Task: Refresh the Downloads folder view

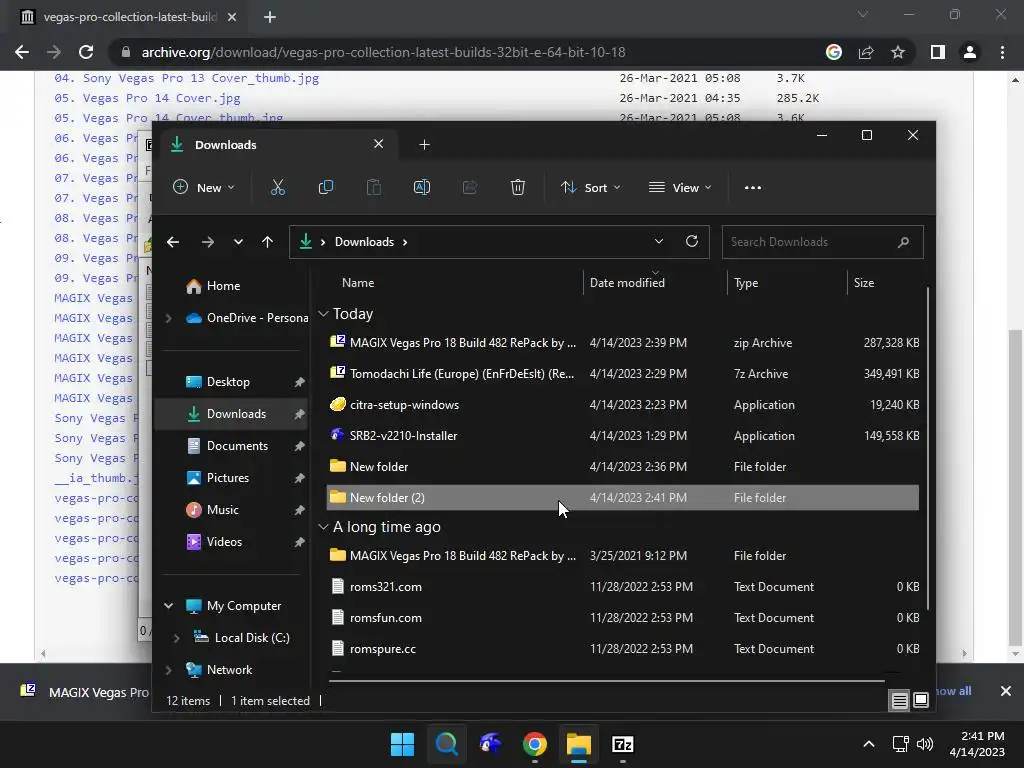Action: coord(692,242)
